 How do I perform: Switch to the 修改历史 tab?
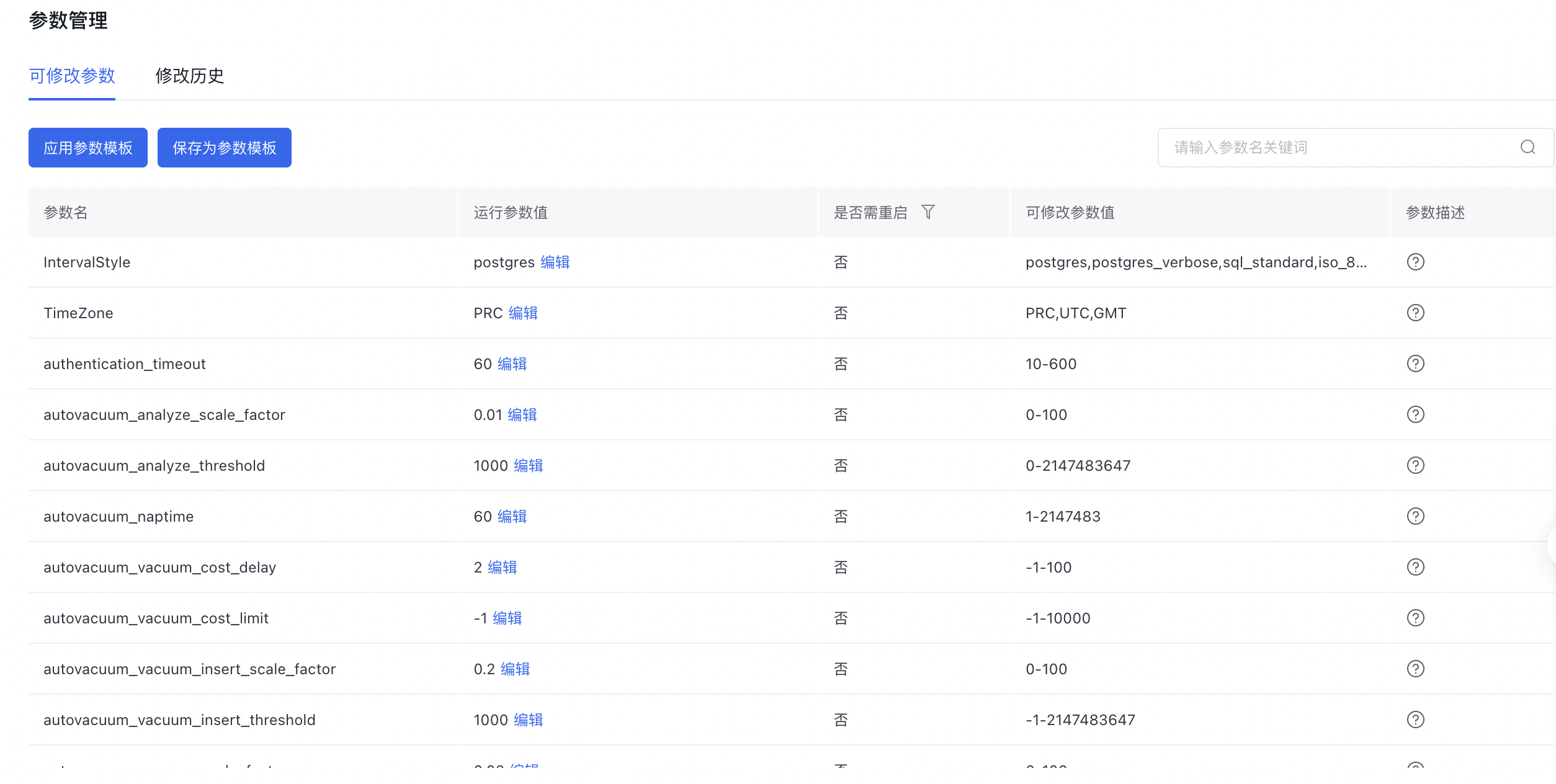point(189,76)
